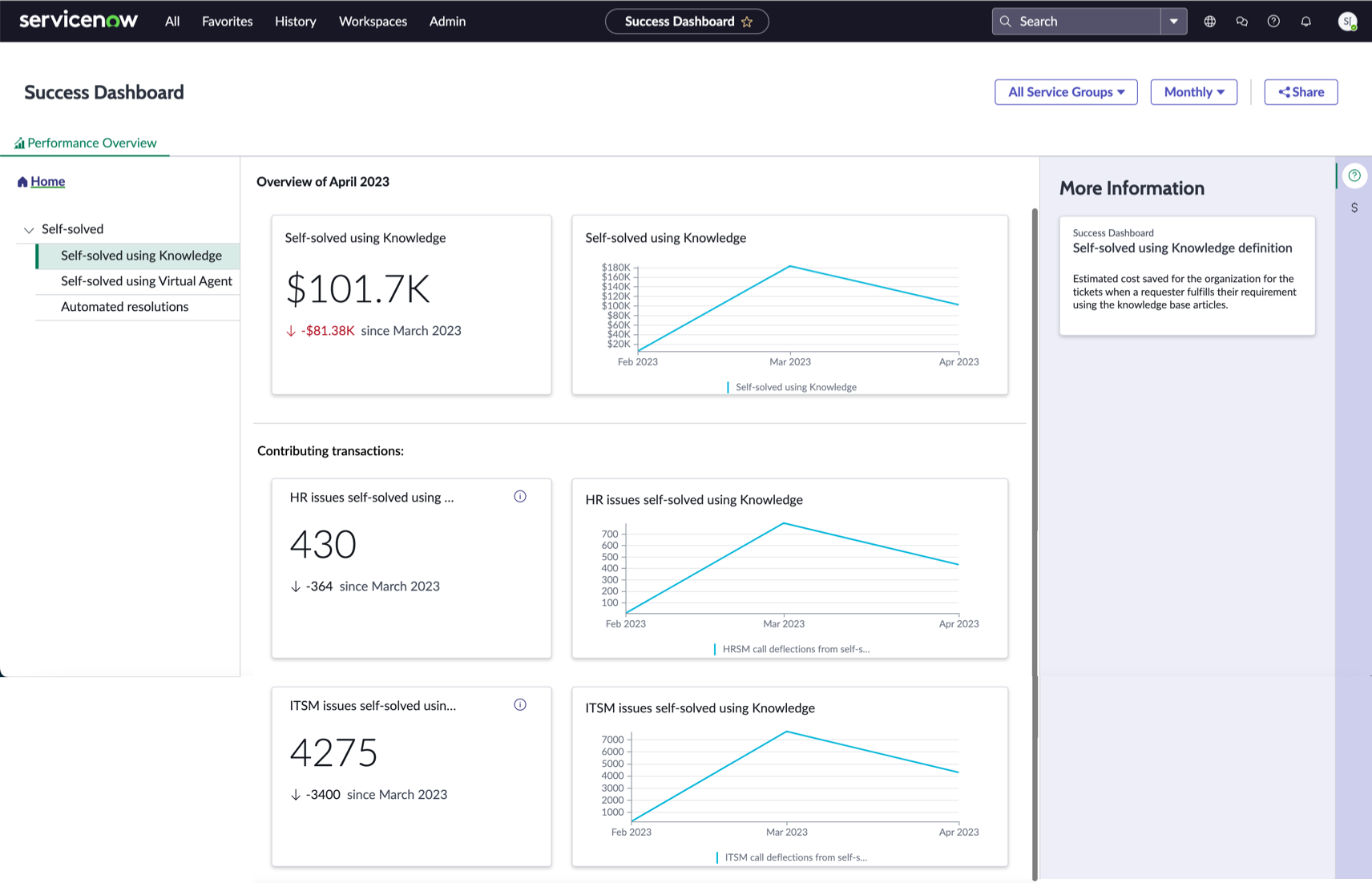Select Automated resolutions item
The width and height of the screenshot is (1372, 883).
[139, 307]
